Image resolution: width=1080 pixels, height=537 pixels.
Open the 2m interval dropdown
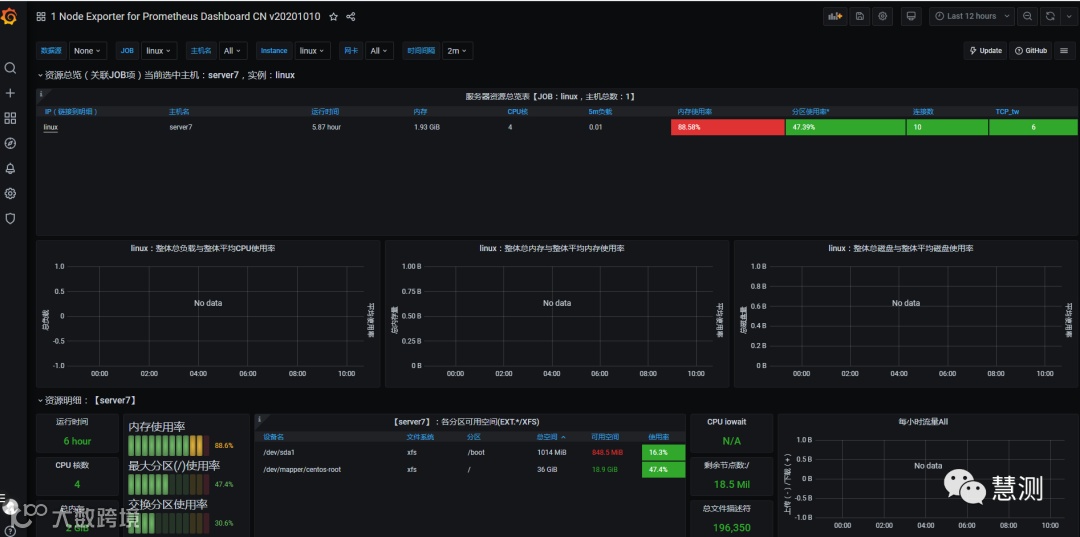coord(457,51)
